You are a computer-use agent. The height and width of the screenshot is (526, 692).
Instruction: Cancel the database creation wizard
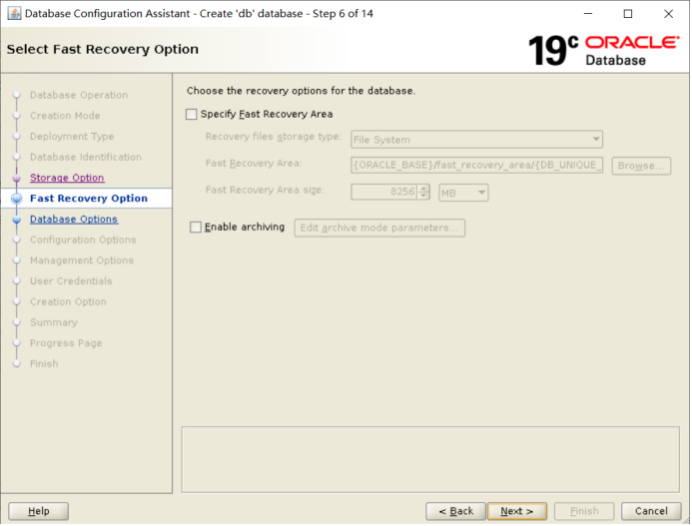click(x=651, y=511)
